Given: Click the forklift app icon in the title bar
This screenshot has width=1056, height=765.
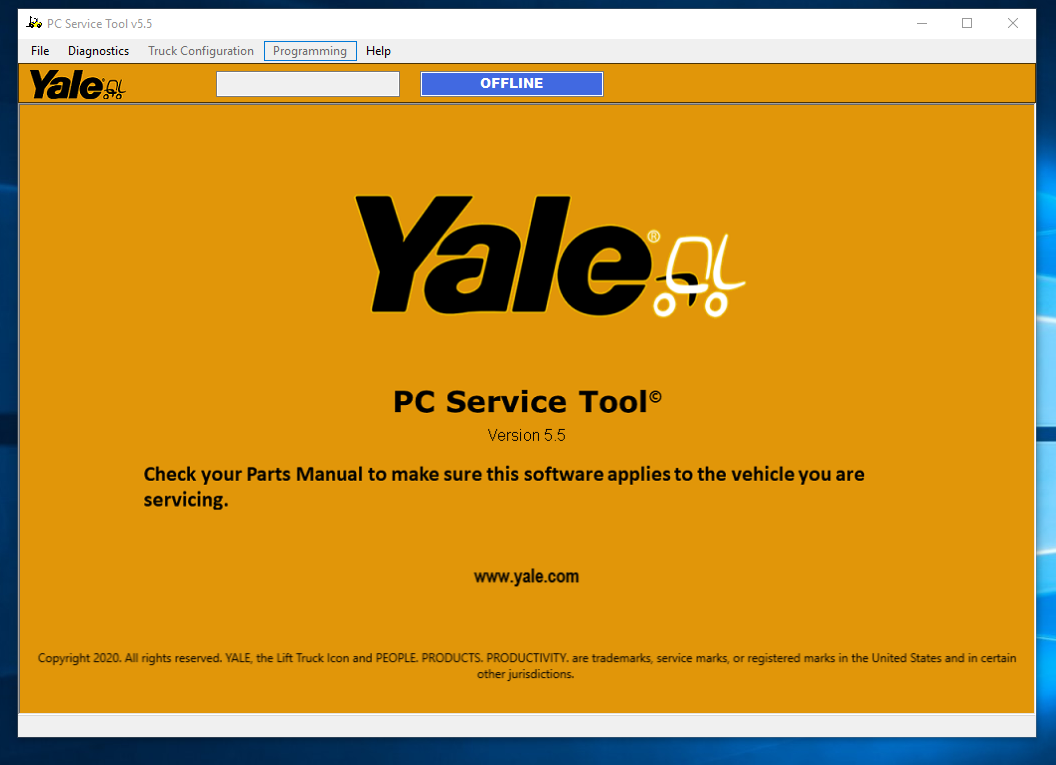Looking at the screenshot, I should 34,23.
